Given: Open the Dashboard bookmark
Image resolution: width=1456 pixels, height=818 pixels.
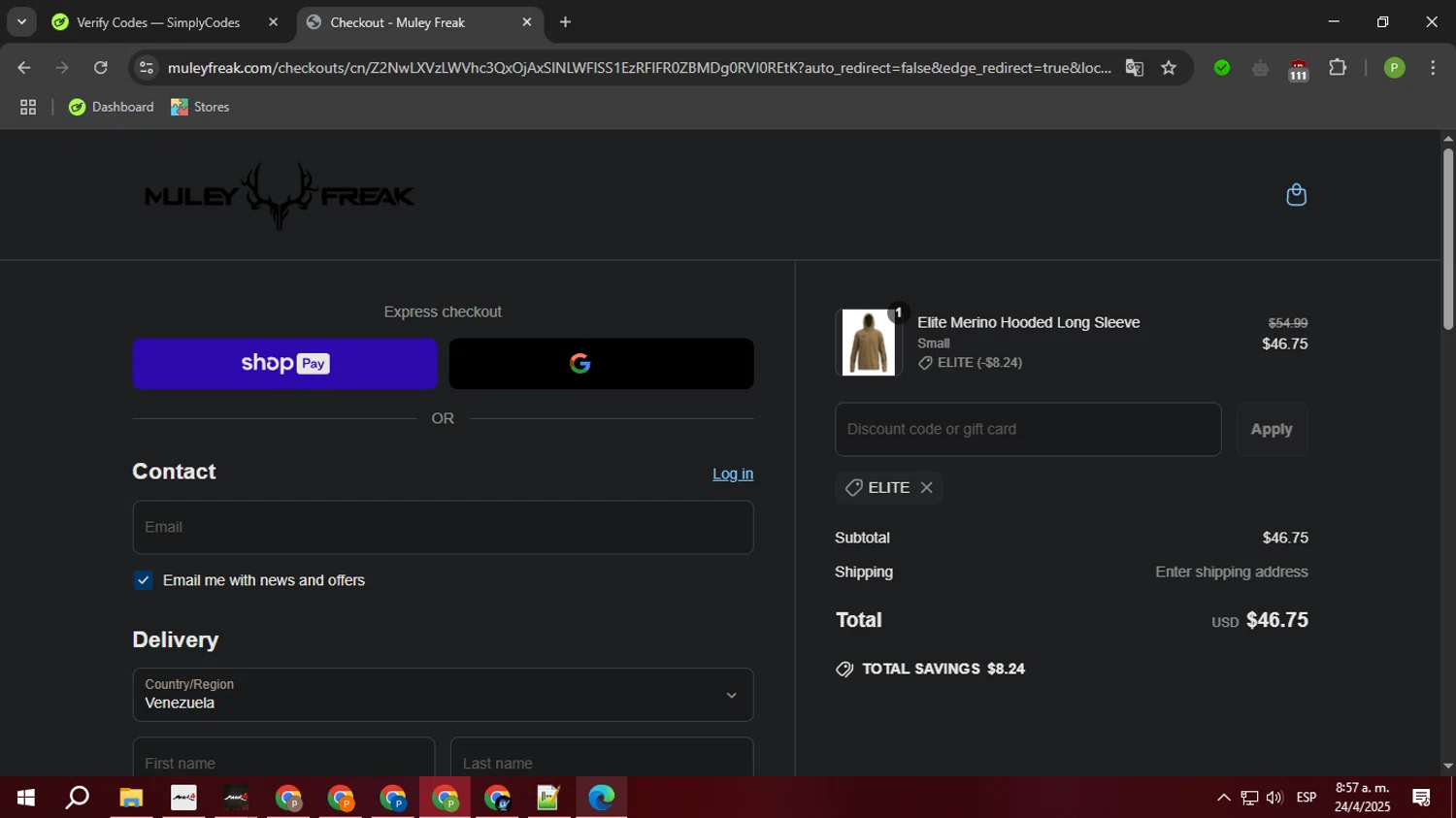Looking at the screenshot, I should [x=112, y=107].
